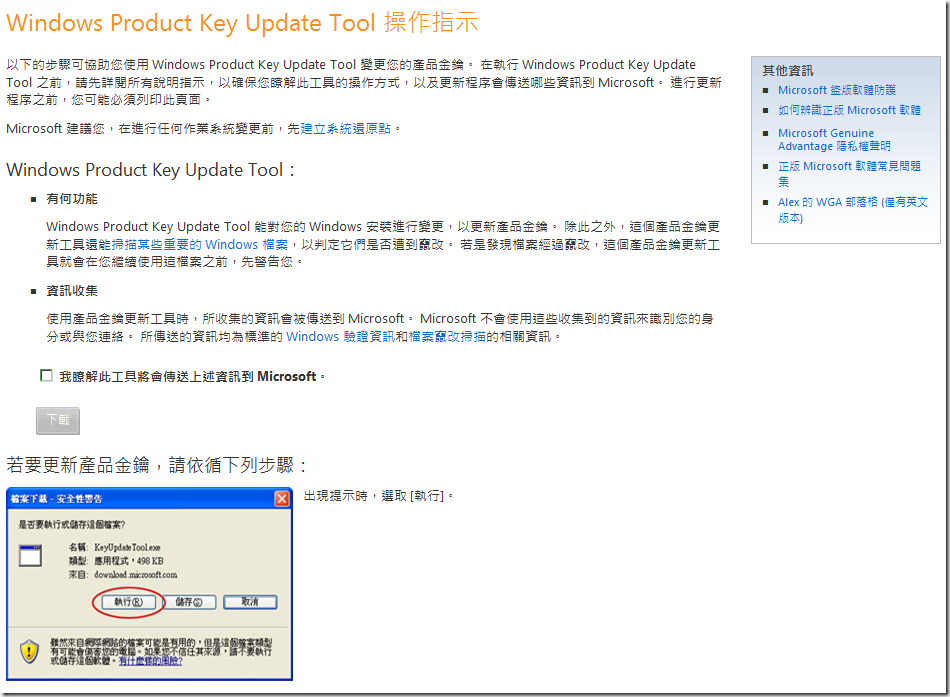The height and width of the screenshot is (697, 950).
Task: Open the 如何辨識正版 Microsoft 軟體 link
Action: (849, 110)
